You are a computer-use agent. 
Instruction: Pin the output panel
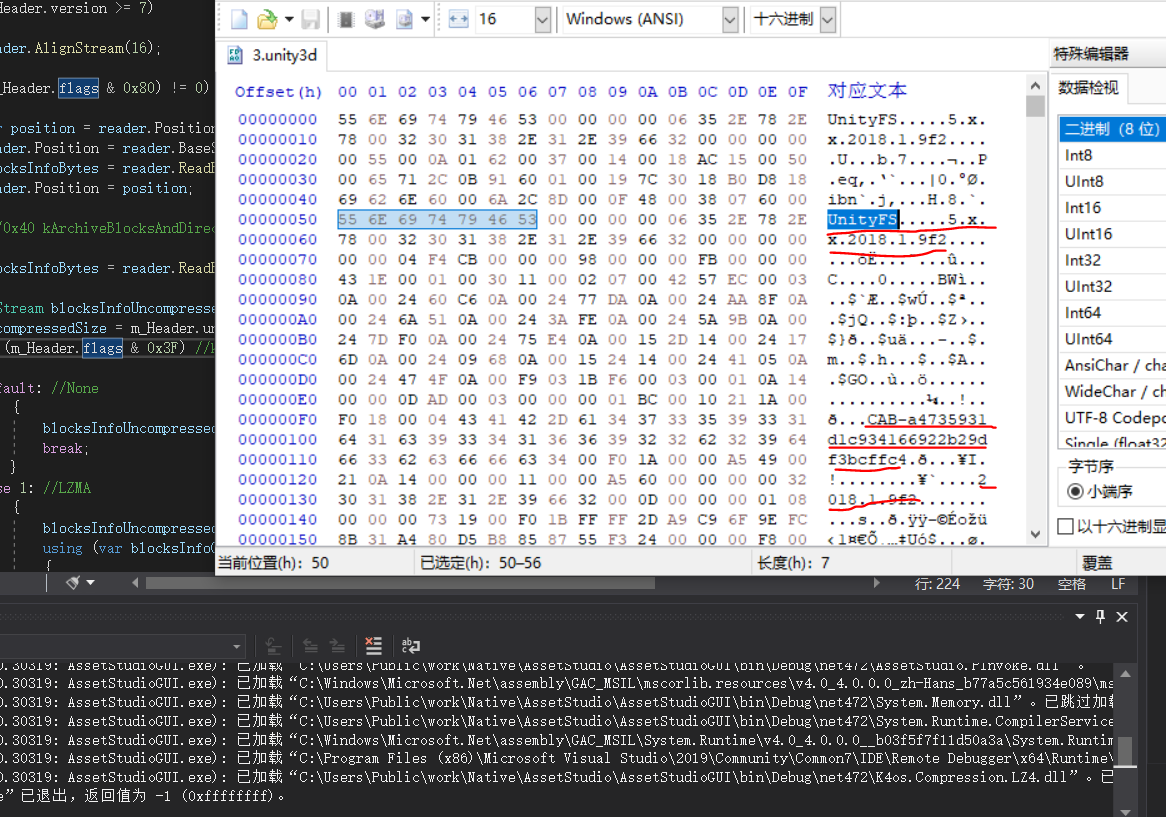click(x=1101, y=616)
